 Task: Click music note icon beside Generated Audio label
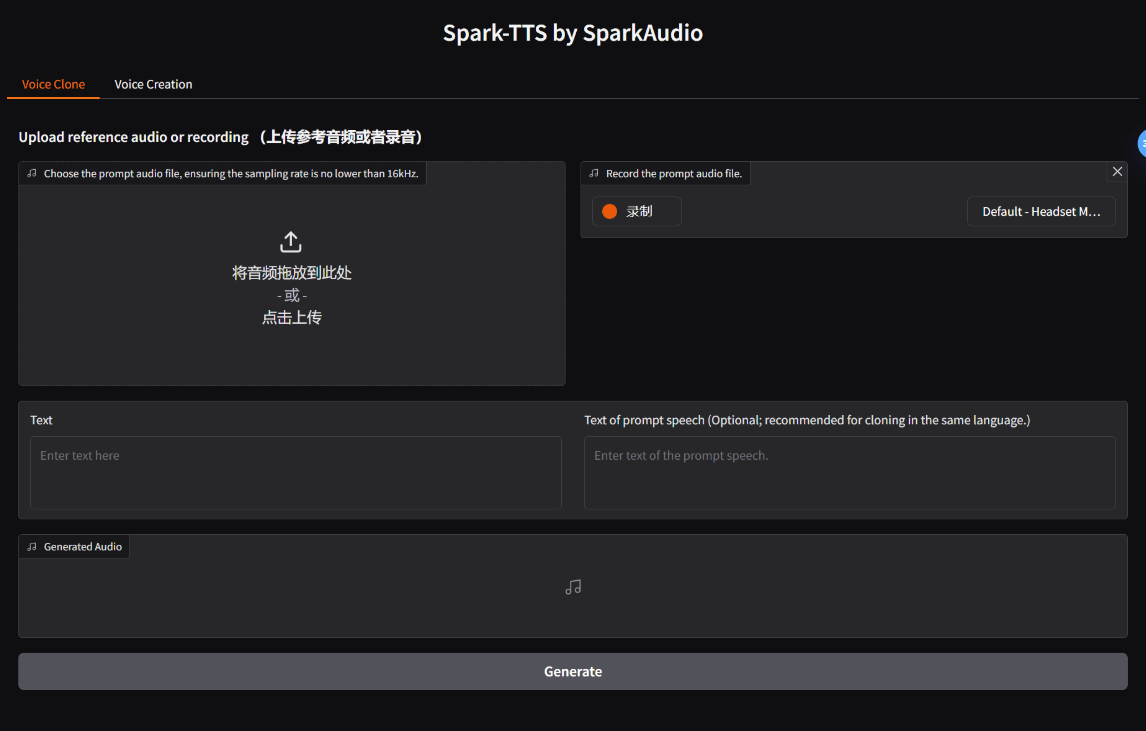pyautogui.click(x=32, y=547)
